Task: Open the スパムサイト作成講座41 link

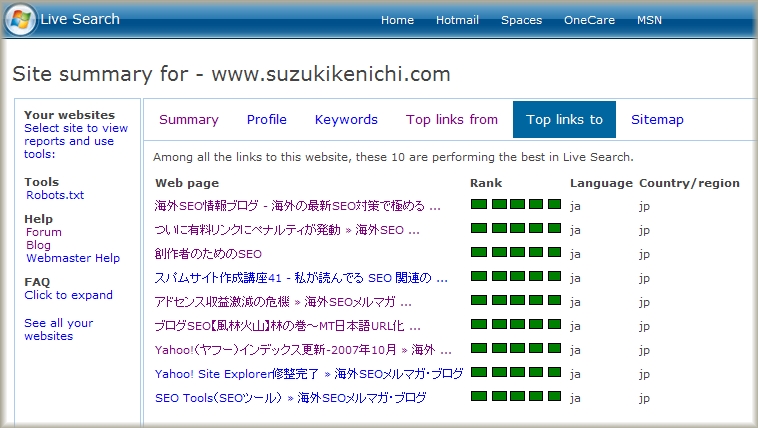Action: 301,278
